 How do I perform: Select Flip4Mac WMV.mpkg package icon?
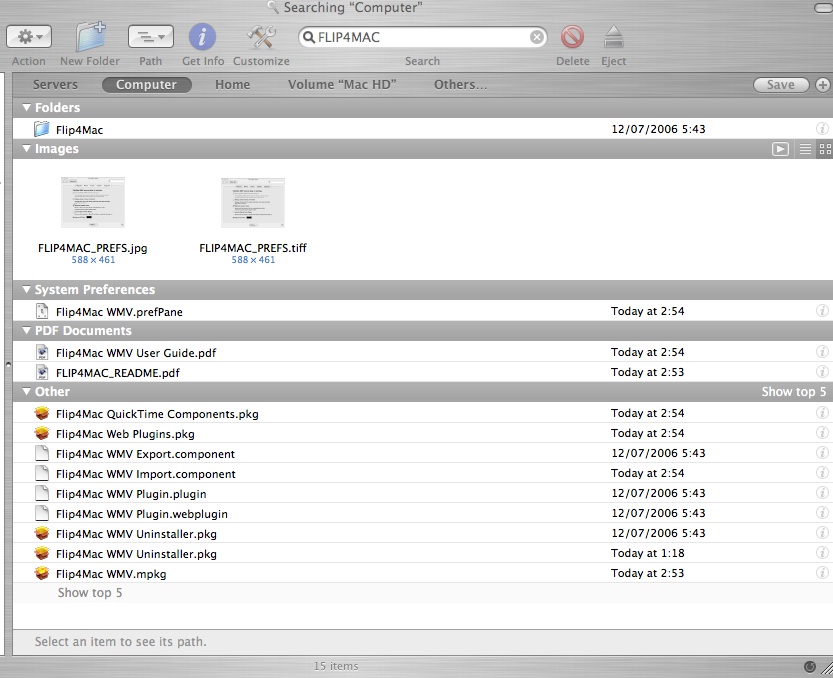pos(41,573)
